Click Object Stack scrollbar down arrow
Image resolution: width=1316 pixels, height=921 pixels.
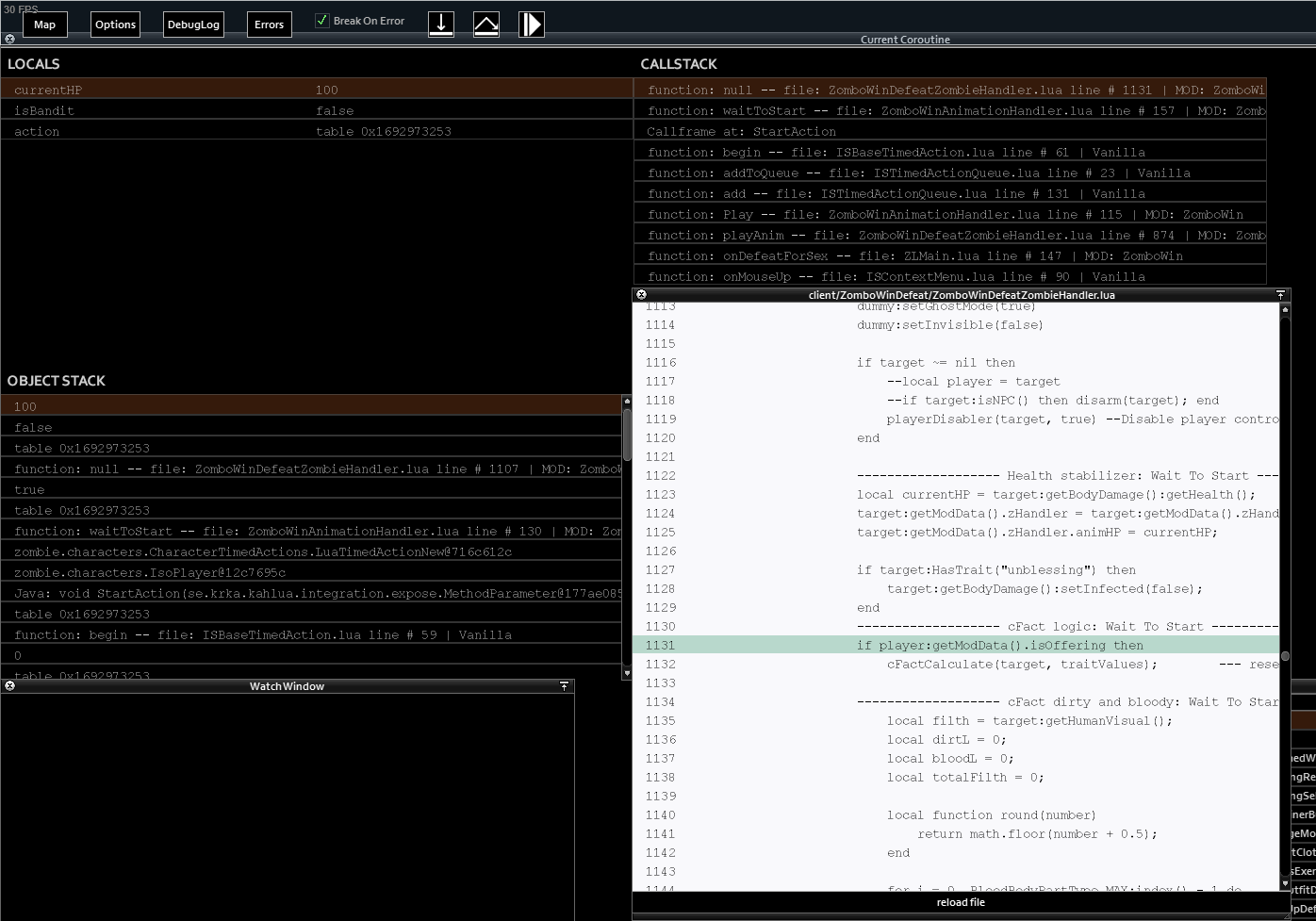point(627,673)
